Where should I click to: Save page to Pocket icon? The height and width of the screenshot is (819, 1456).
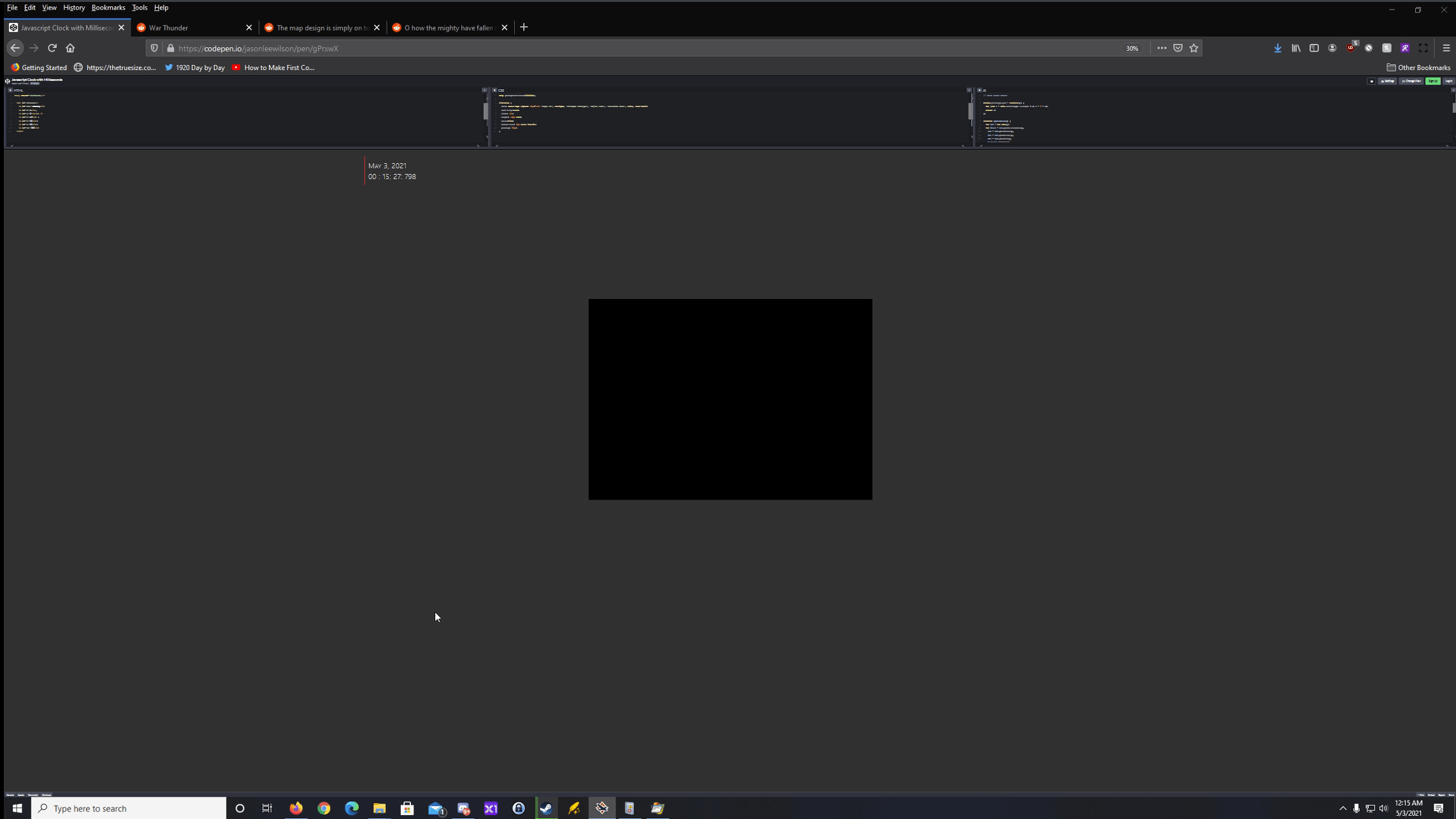1178,48
